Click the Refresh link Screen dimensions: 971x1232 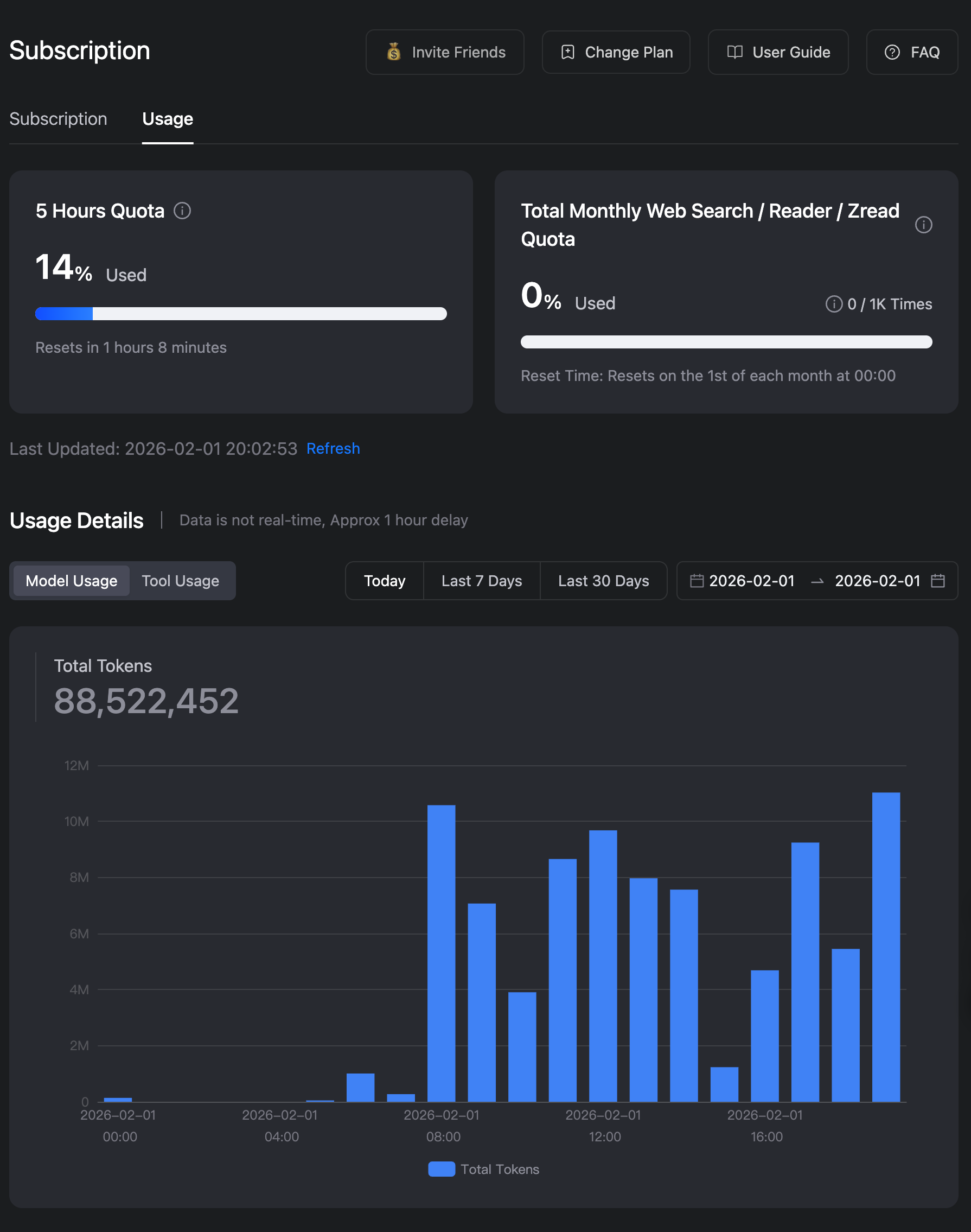(333, 449)
